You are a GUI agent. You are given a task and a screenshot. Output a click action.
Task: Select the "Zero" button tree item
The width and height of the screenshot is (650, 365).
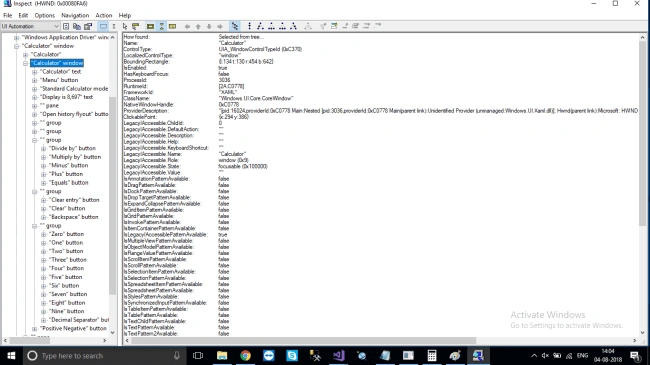pos(66,234)
